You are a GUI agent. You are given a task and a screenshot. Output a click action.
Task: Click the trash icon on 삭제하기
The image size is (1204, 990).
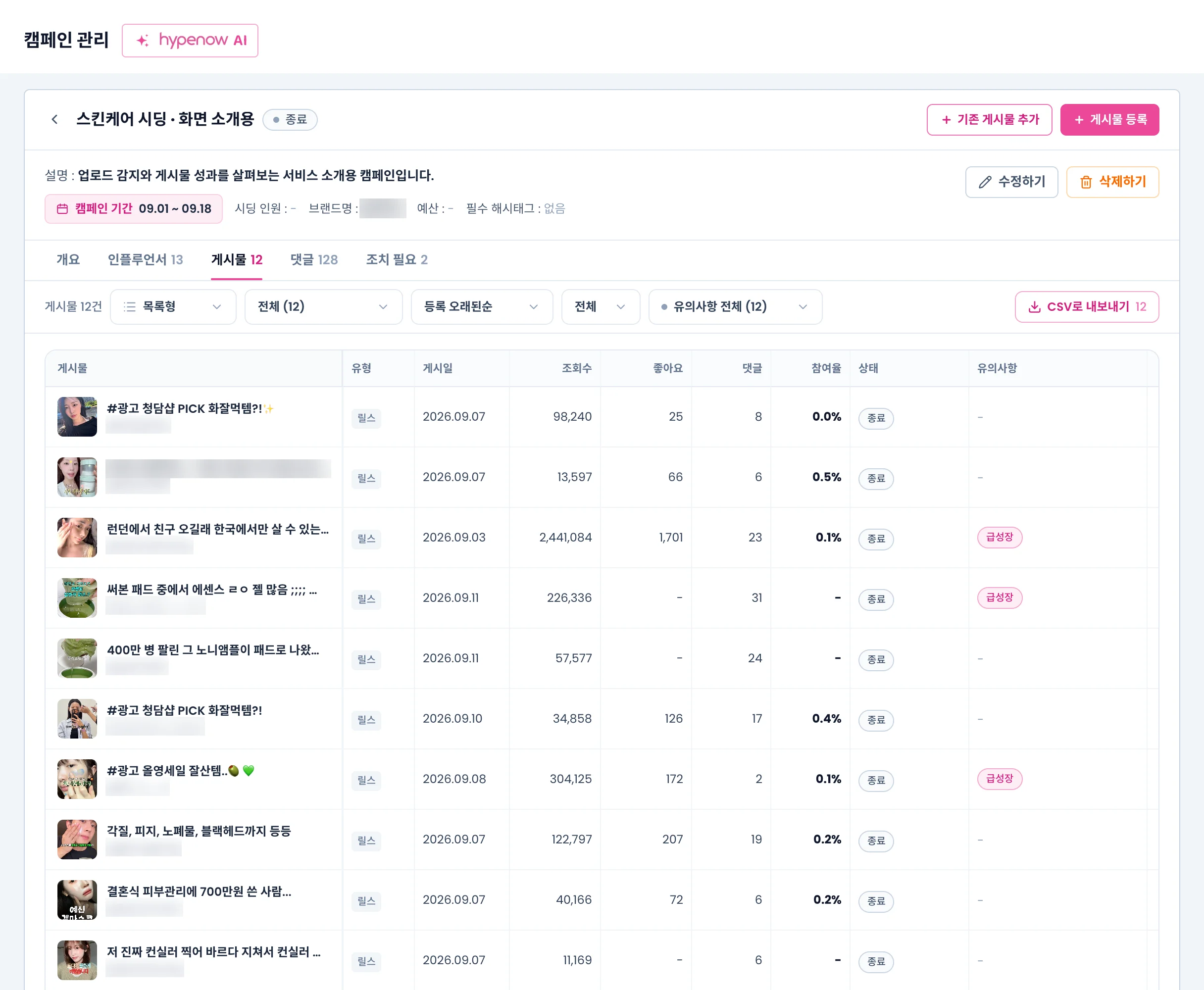pyautogui.click(x=1085, y=182)
